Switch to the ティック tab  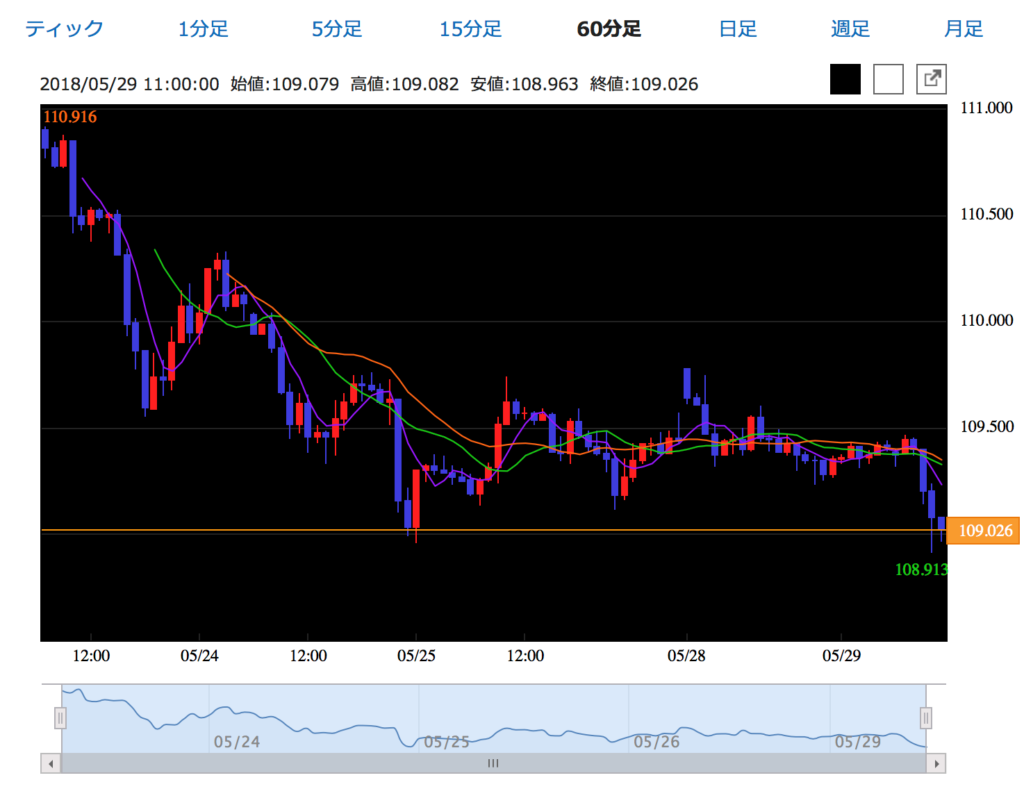[x=64, y=29]
